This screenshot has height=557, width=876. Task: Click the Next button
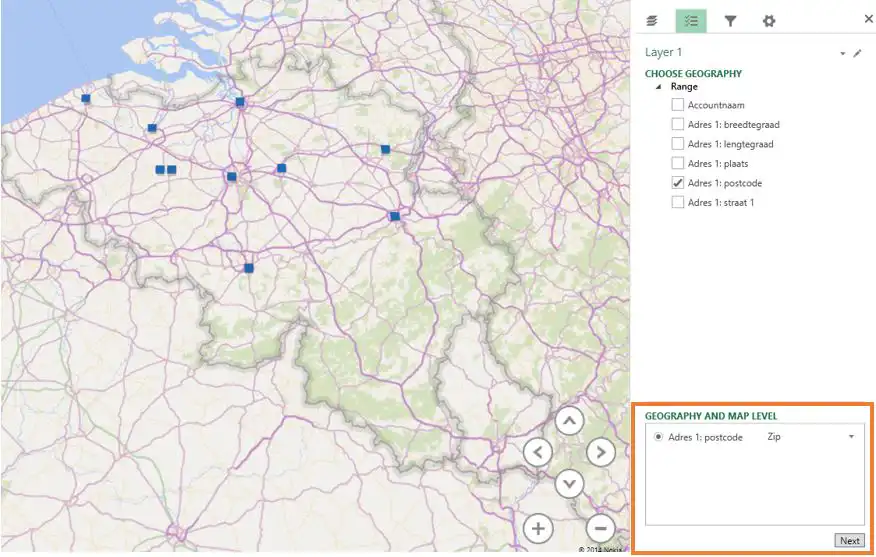click(x=849, y=541)
